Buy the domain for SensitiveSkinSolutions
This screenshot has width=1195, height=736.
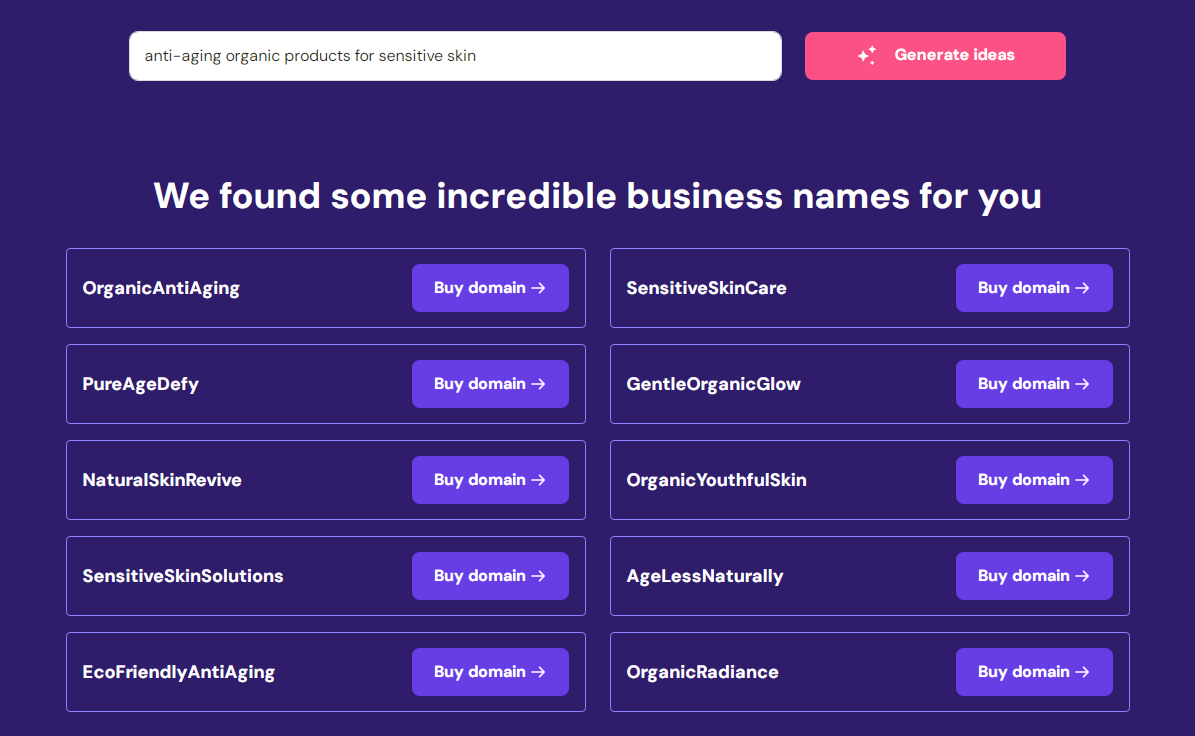490,575
